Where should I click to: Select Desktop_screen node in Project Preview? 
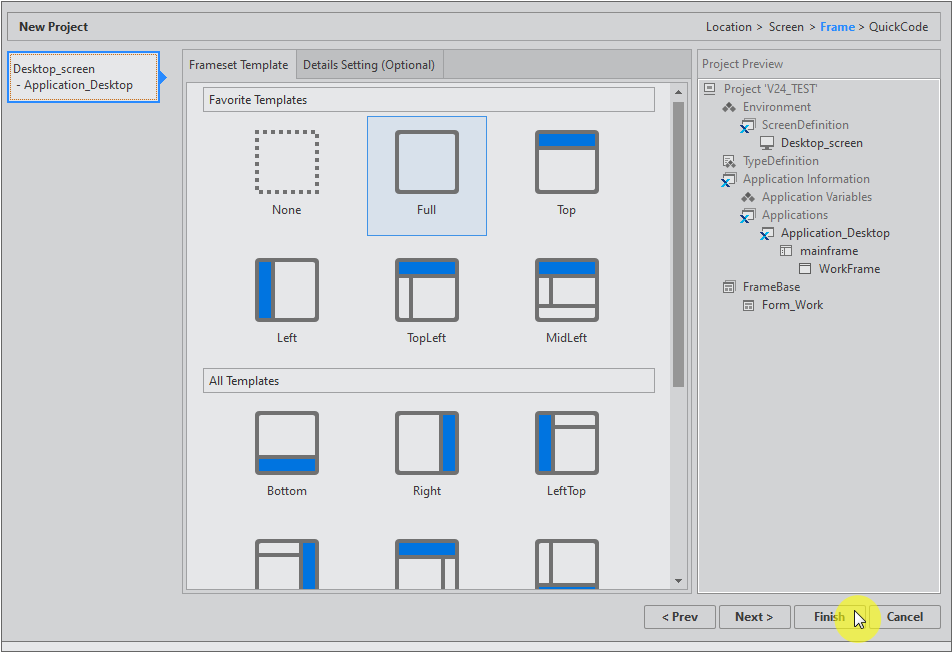point(821,143)
